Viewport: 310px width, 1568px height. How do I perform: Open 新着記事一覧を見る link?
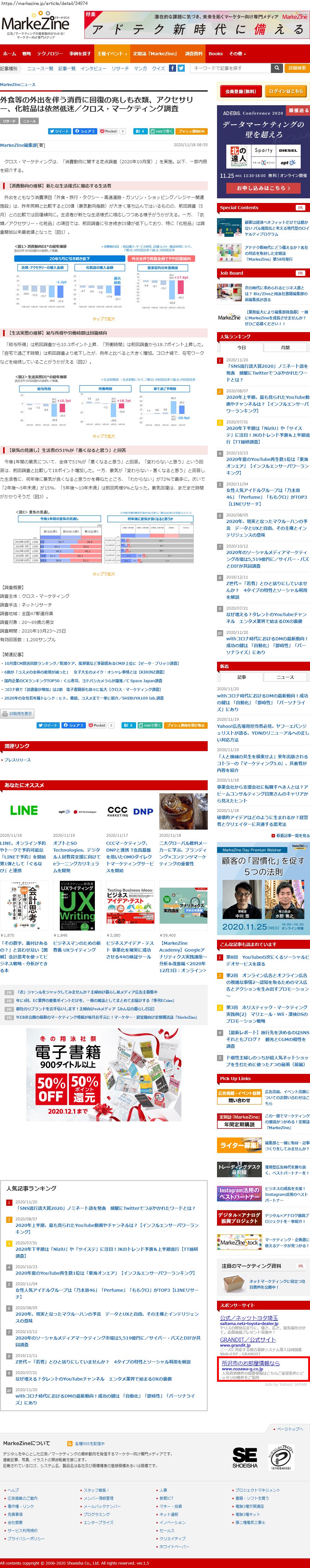pos(292,836)
